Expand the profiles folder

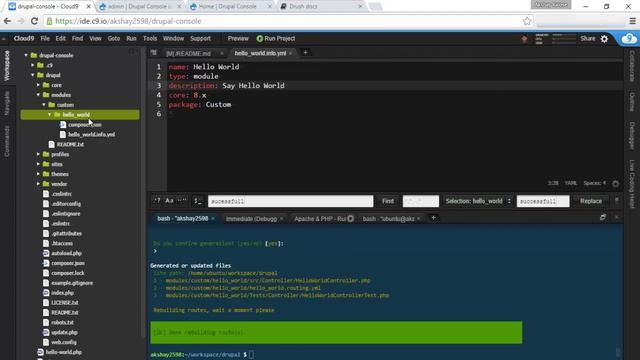click(x=38, y=154)
